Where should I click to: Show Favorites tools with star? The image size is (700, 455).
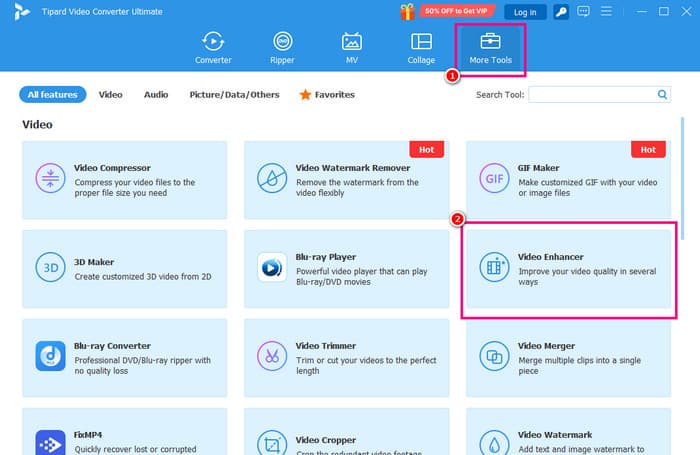coord(326,95)
